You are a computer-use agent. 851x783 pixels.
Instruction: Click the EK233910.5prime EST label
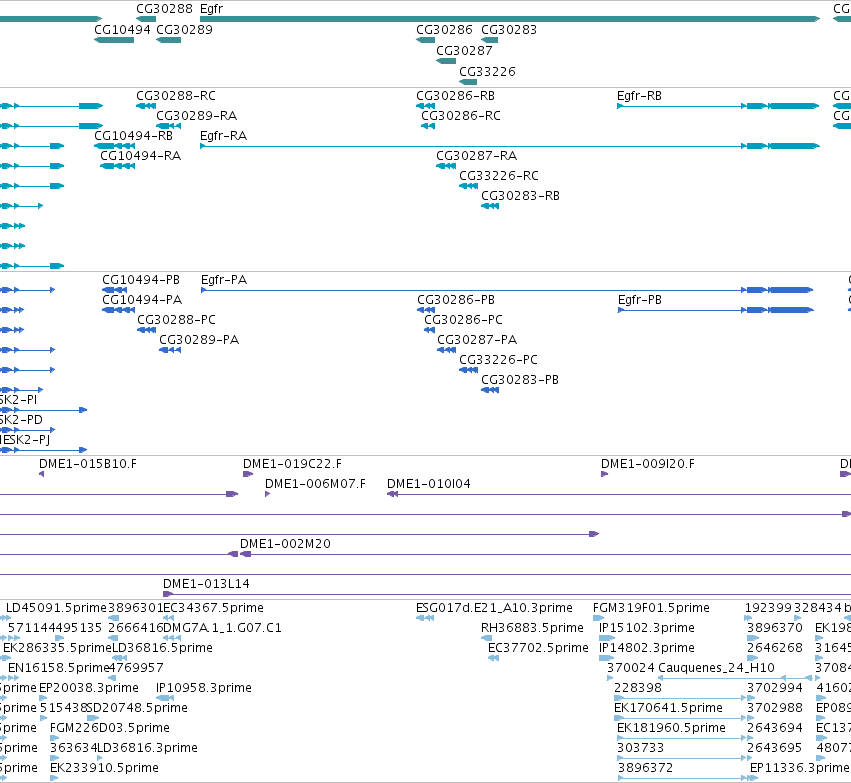104,768
